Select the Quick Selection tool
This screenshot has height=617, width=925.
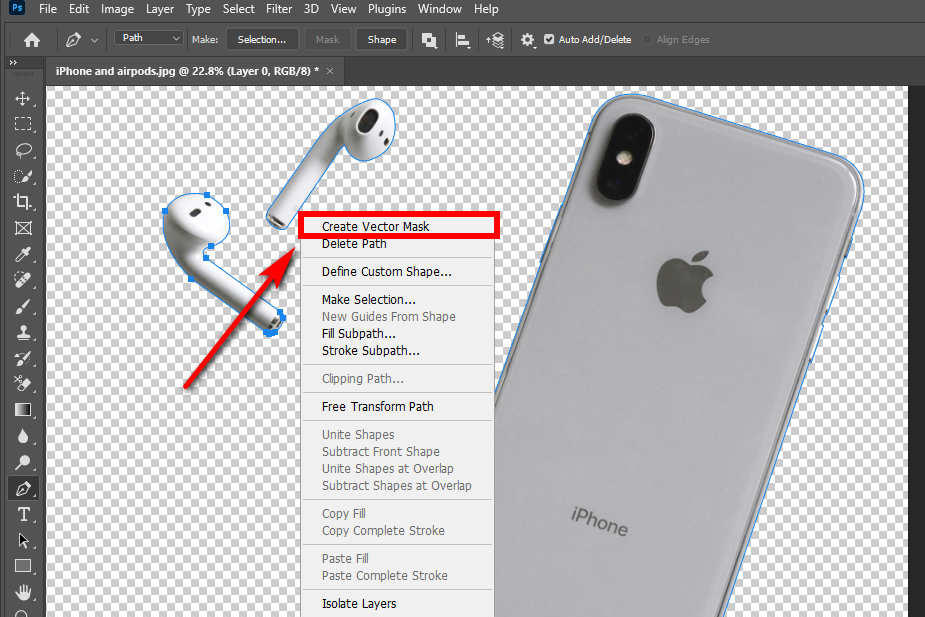[x=22, y=176]
